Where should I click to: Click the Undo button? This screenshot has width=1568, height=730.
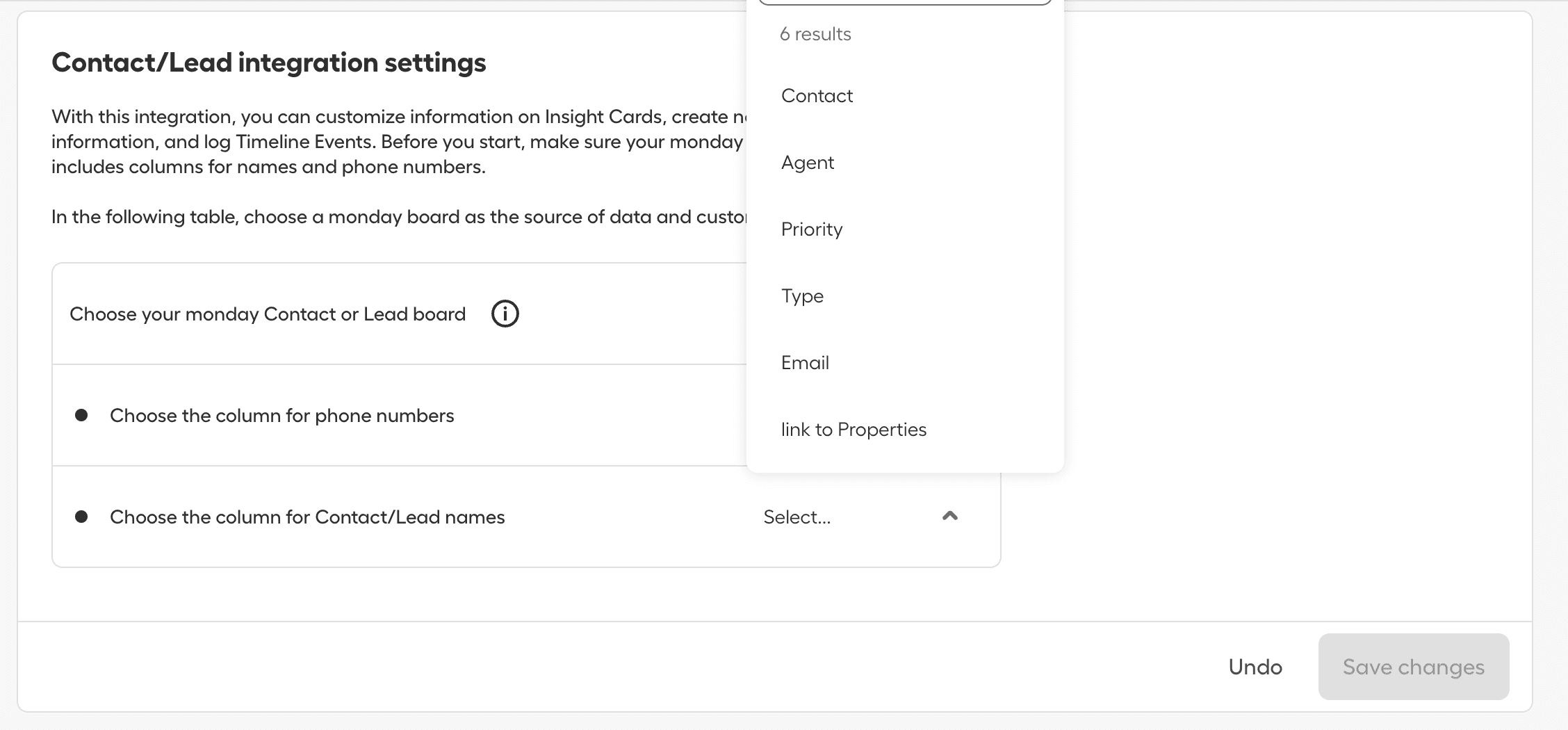1255,667
